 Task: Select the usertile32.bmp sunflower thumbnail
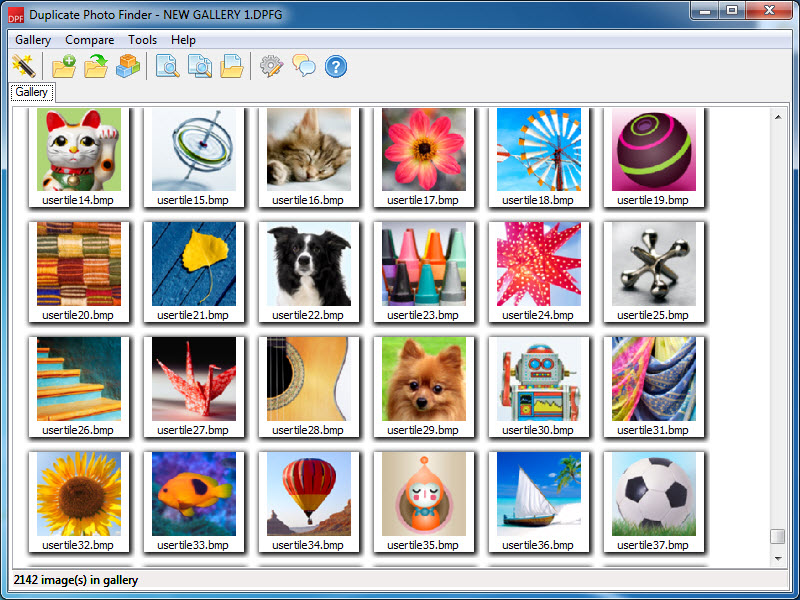79,494
